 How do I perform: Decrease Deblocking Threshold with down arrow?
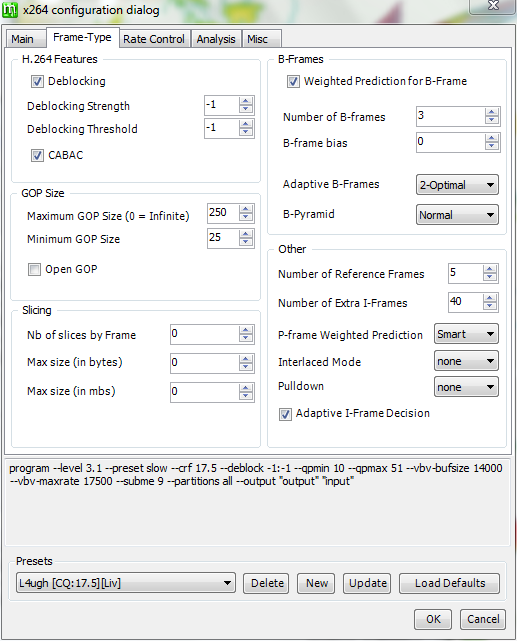246,132
